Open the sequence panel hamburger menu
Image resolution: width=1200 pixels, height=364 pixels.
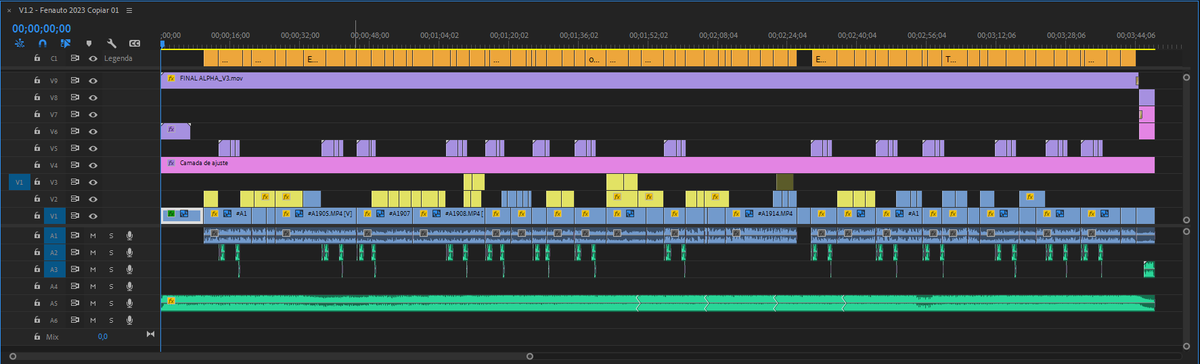(x=129, y=10)
